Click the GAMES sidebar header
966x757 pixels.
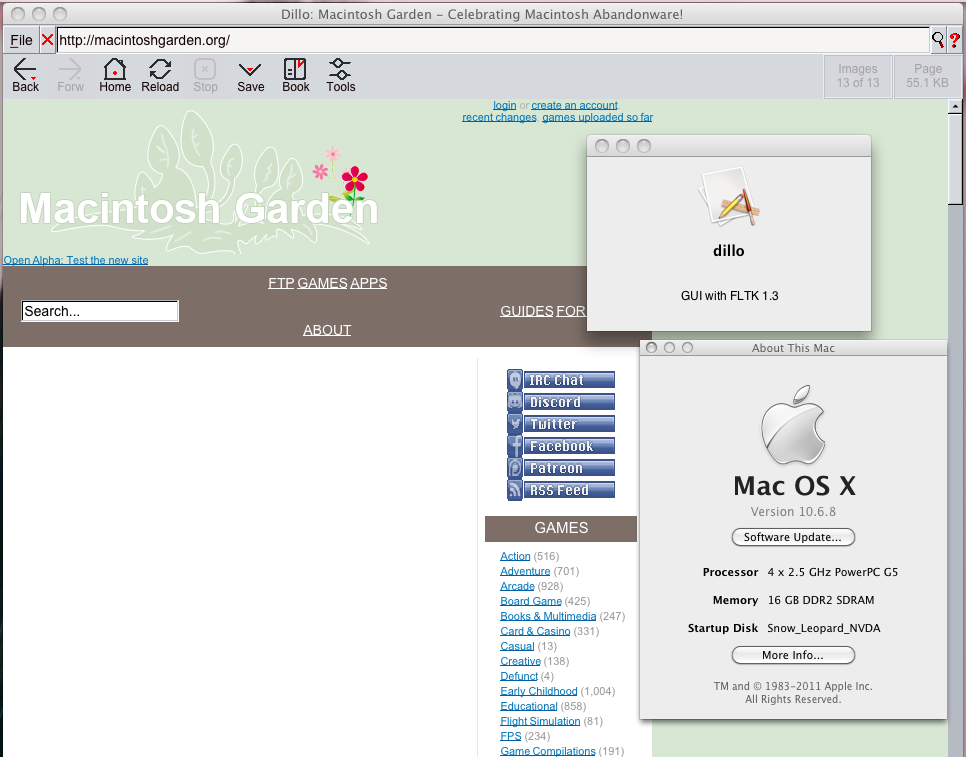click(561, 528)
